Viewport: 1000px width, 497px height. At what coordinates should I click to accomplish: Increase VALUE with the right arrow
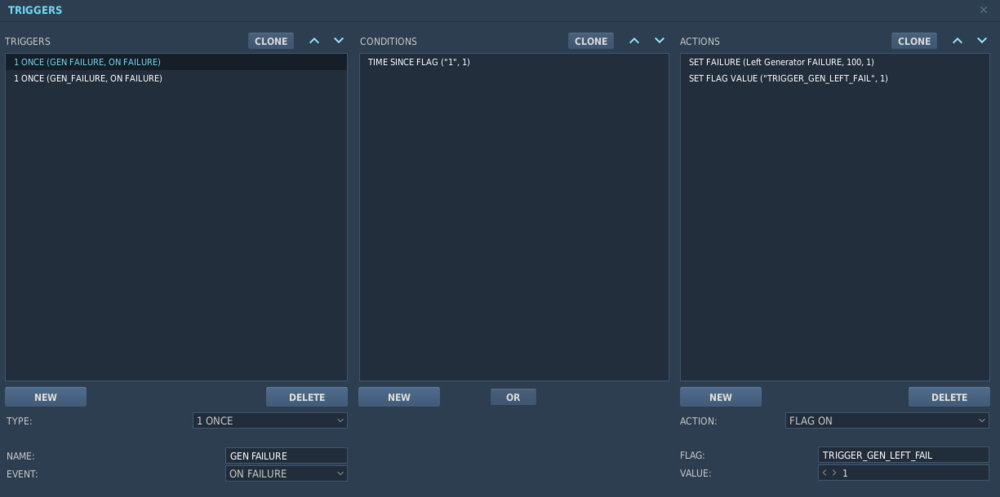click(834, 473)
